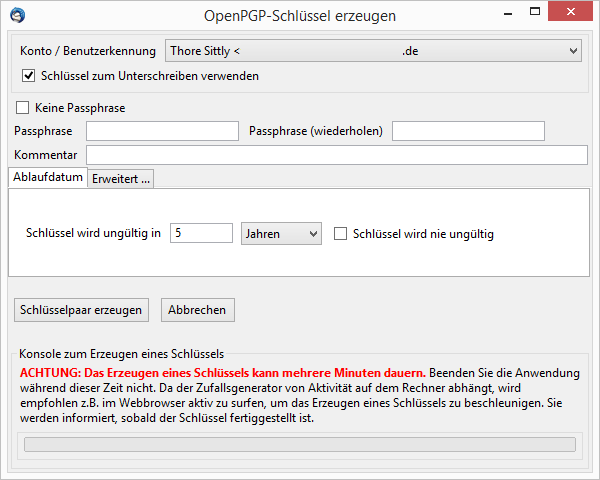This screenshot has width=600, height=480.
Task: Click the 'Schlüsselpaar erzeugen' button
Action: (x=81, y=310)
